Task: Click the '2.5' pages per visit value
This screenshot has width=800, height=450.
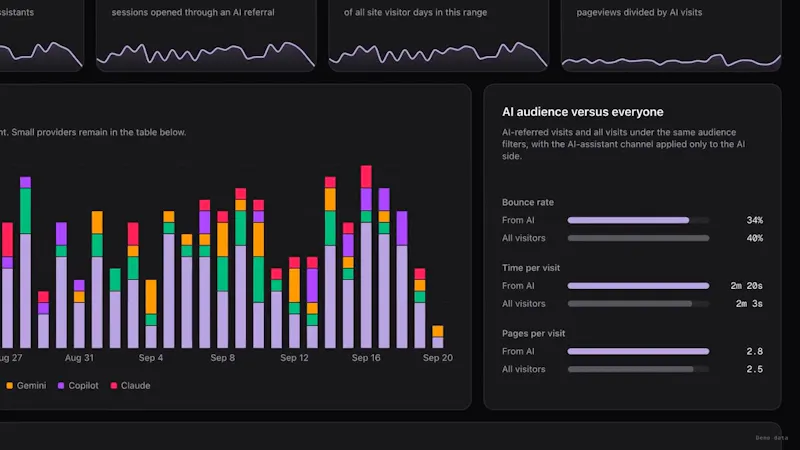Action: (755, 369)
